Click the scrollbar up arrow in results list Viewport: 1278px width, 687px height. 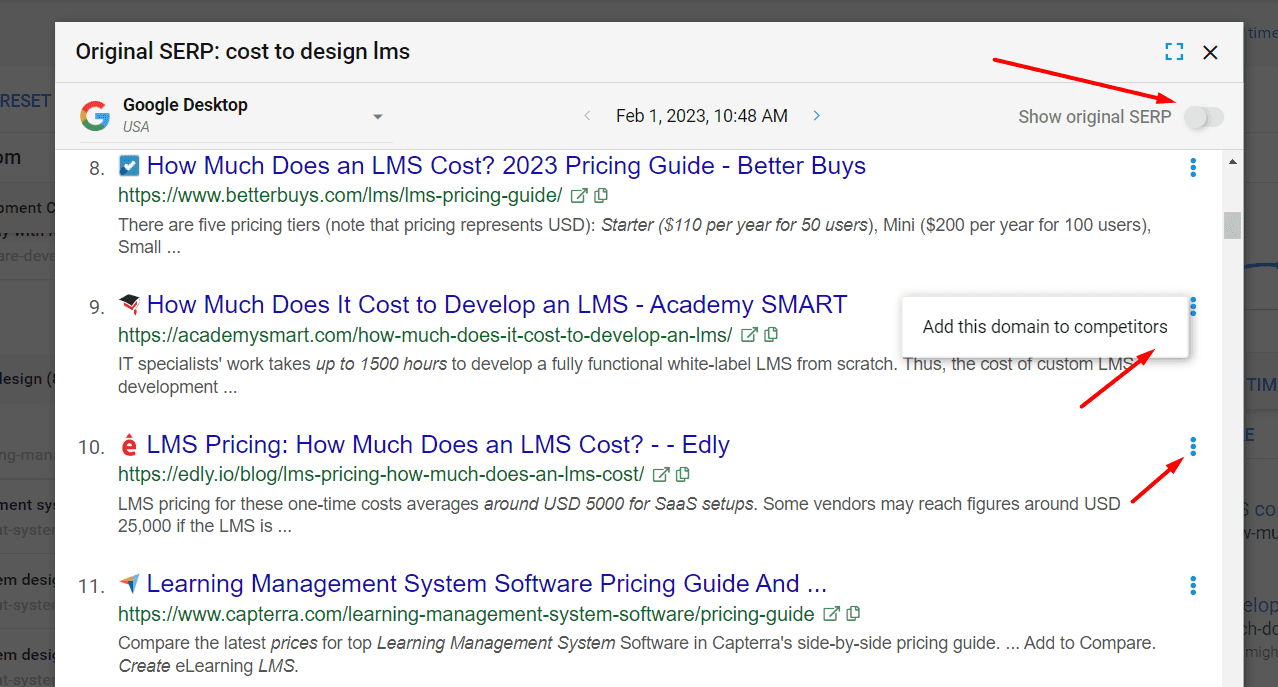(1232, 162)
